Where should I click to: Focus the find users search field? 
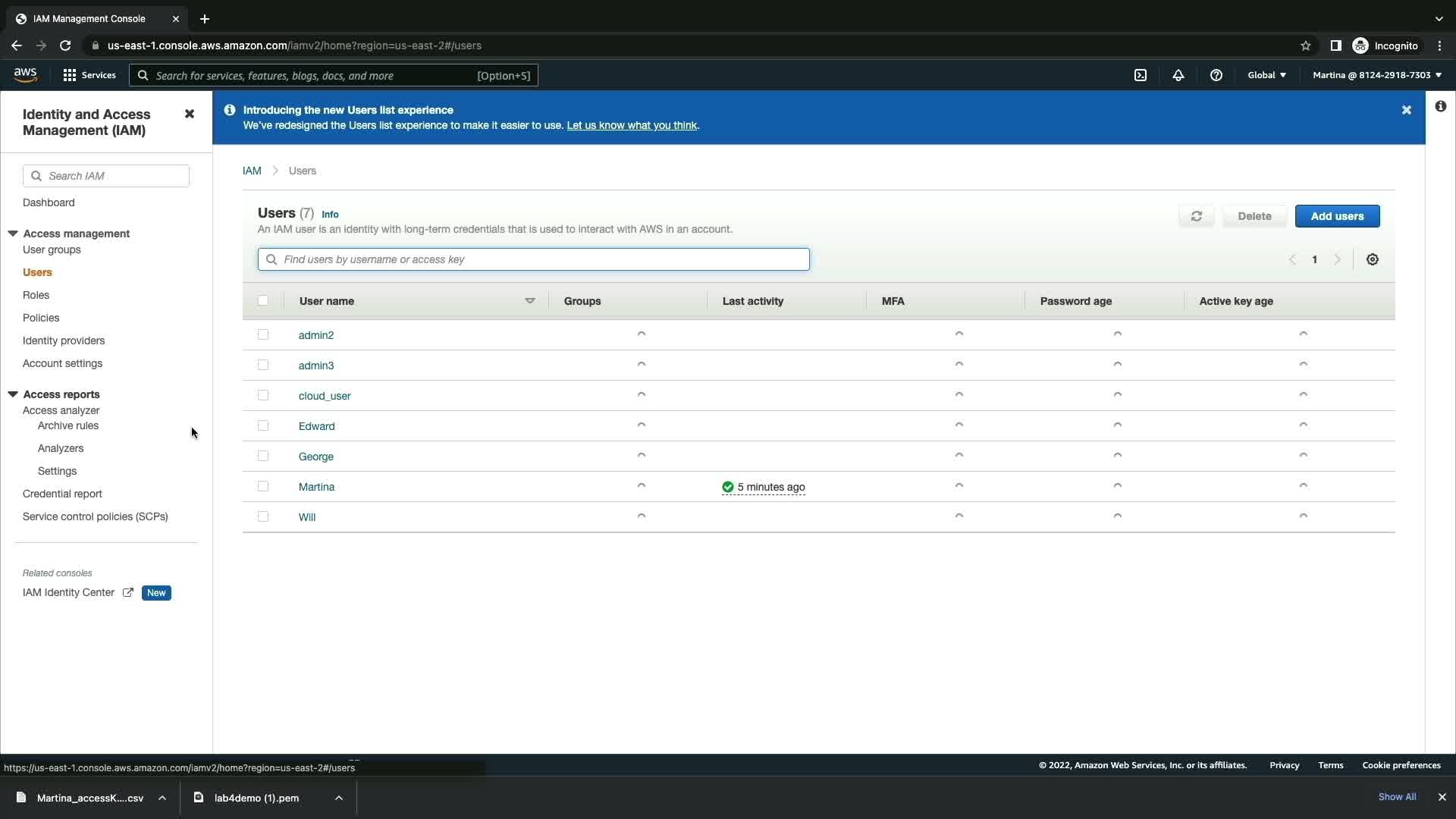click(x=534, y=259)
